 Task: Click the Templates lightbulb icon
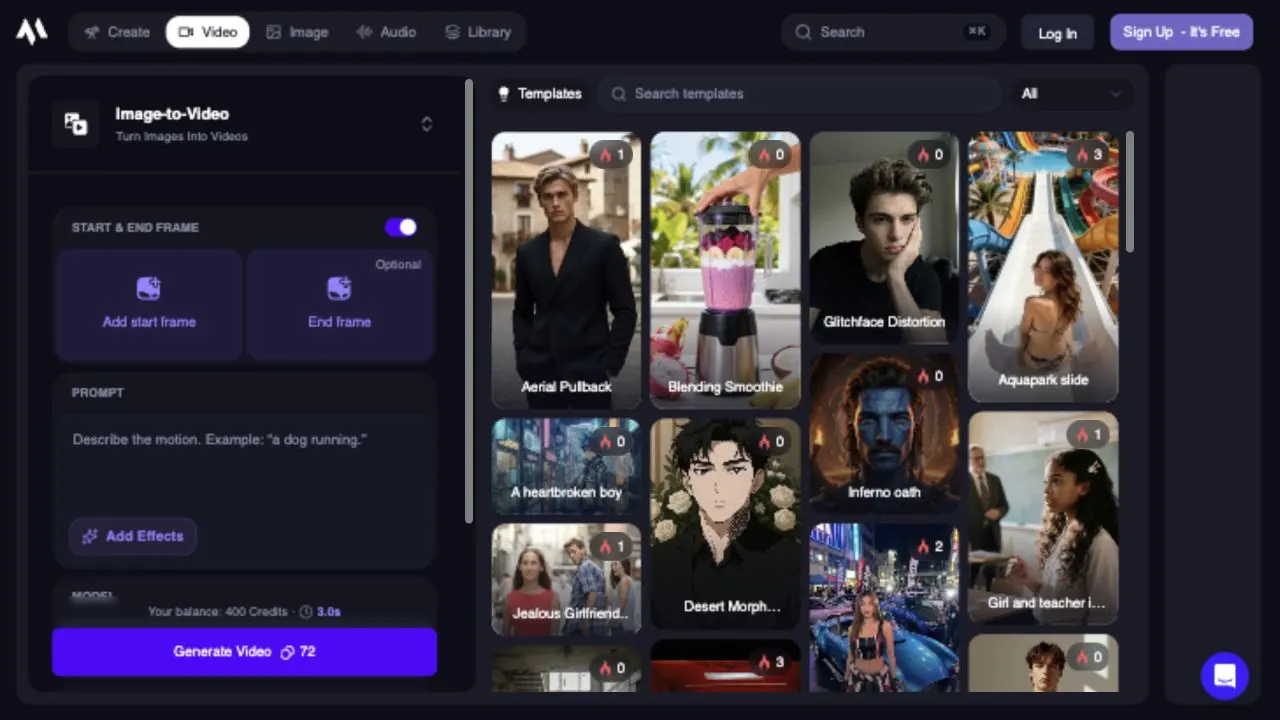point(504,94)
